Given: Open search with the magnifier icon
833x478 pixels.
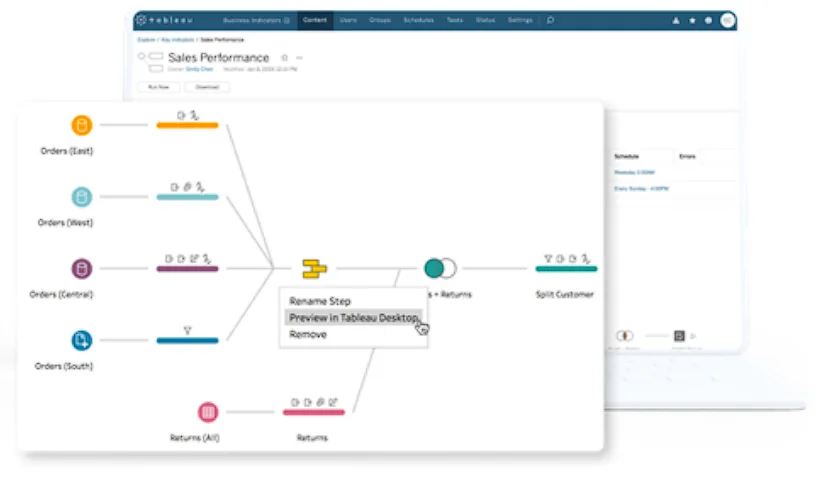Looking at the screenshot, I should [x=550, y=20].
